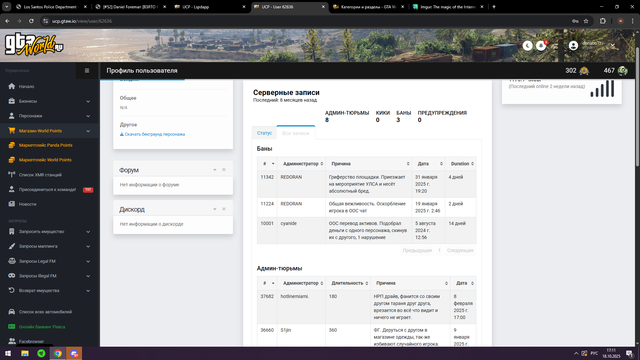Open the Chrome three-dot menu
The image size is (640, 360).
click(x=633, y=21)
